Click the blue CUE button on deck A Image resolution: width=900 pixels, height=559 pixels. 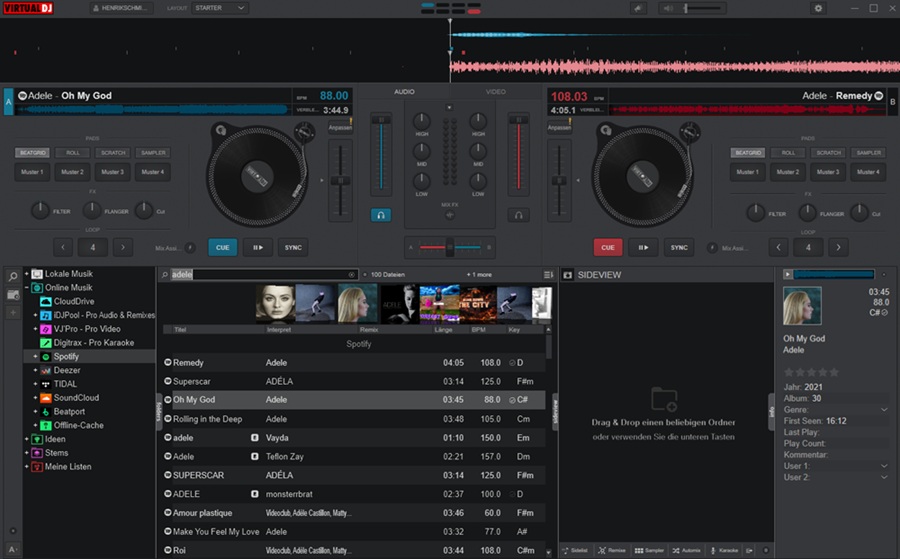223,247
